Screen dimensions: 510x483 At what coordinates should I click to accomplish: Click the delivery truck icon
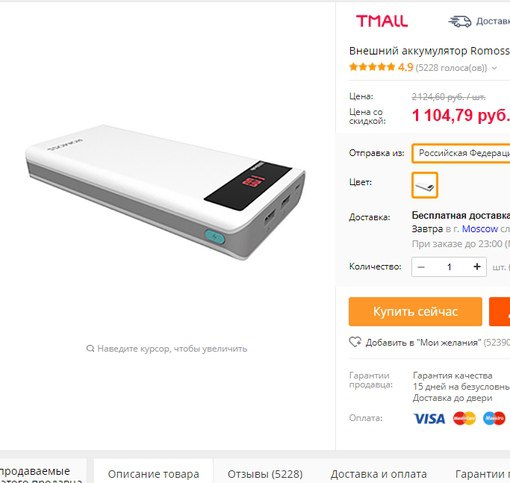pyautogui.click(x=460, y=21)
